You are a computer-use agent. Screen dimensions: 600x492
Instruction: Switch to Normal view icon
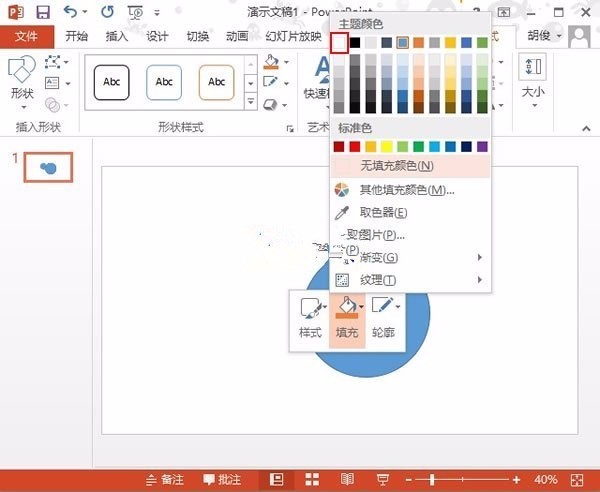click(276, 479)
